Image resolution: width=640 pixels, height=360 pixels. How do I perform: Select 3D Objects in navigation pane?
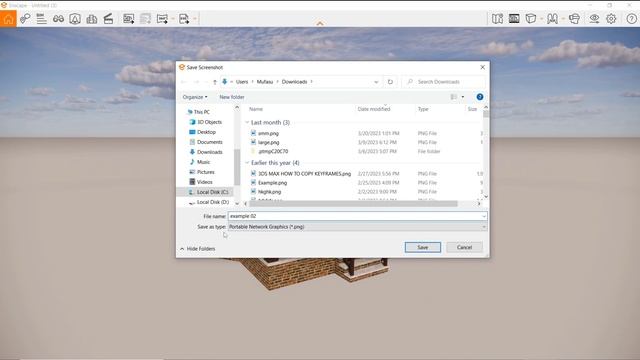tap(205, 122)
